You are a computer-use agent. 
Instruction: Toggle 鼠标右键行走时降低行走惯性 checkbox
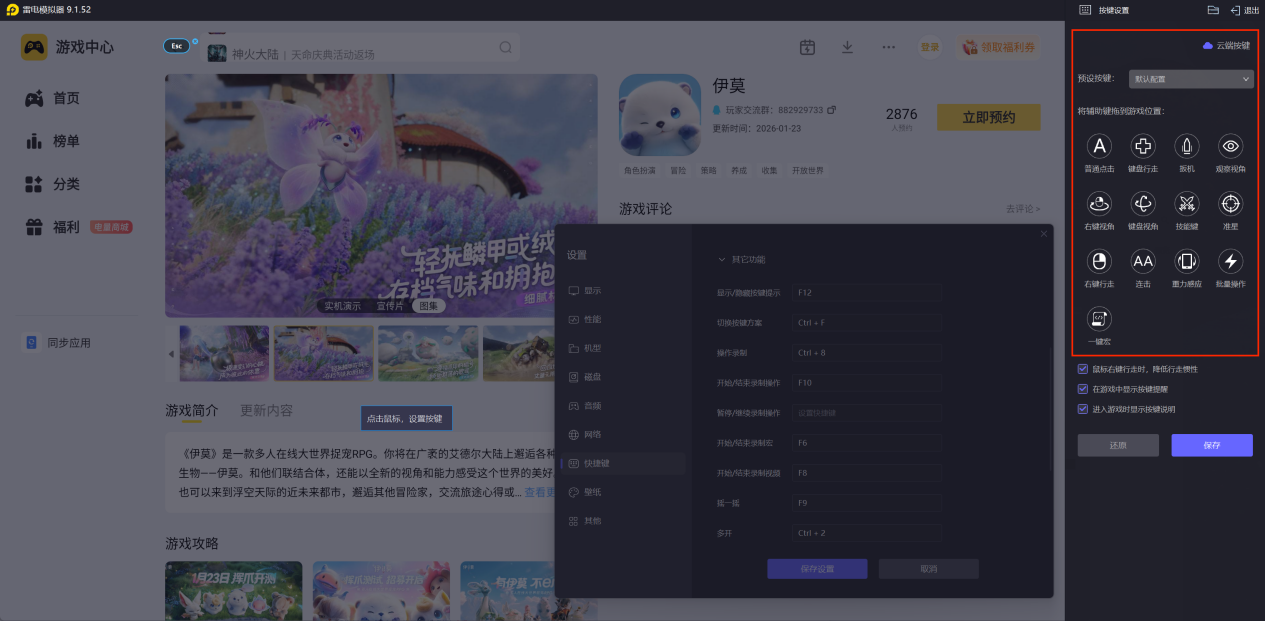click(x=1083, y=369)
